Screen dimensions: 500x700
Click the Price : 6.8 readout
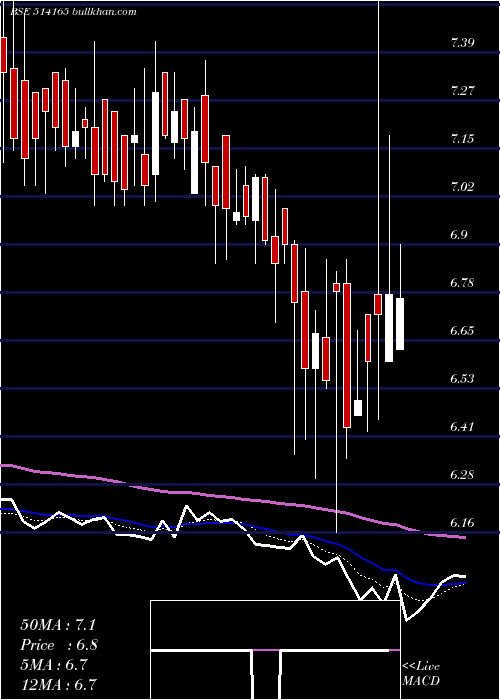click(59, 645)
